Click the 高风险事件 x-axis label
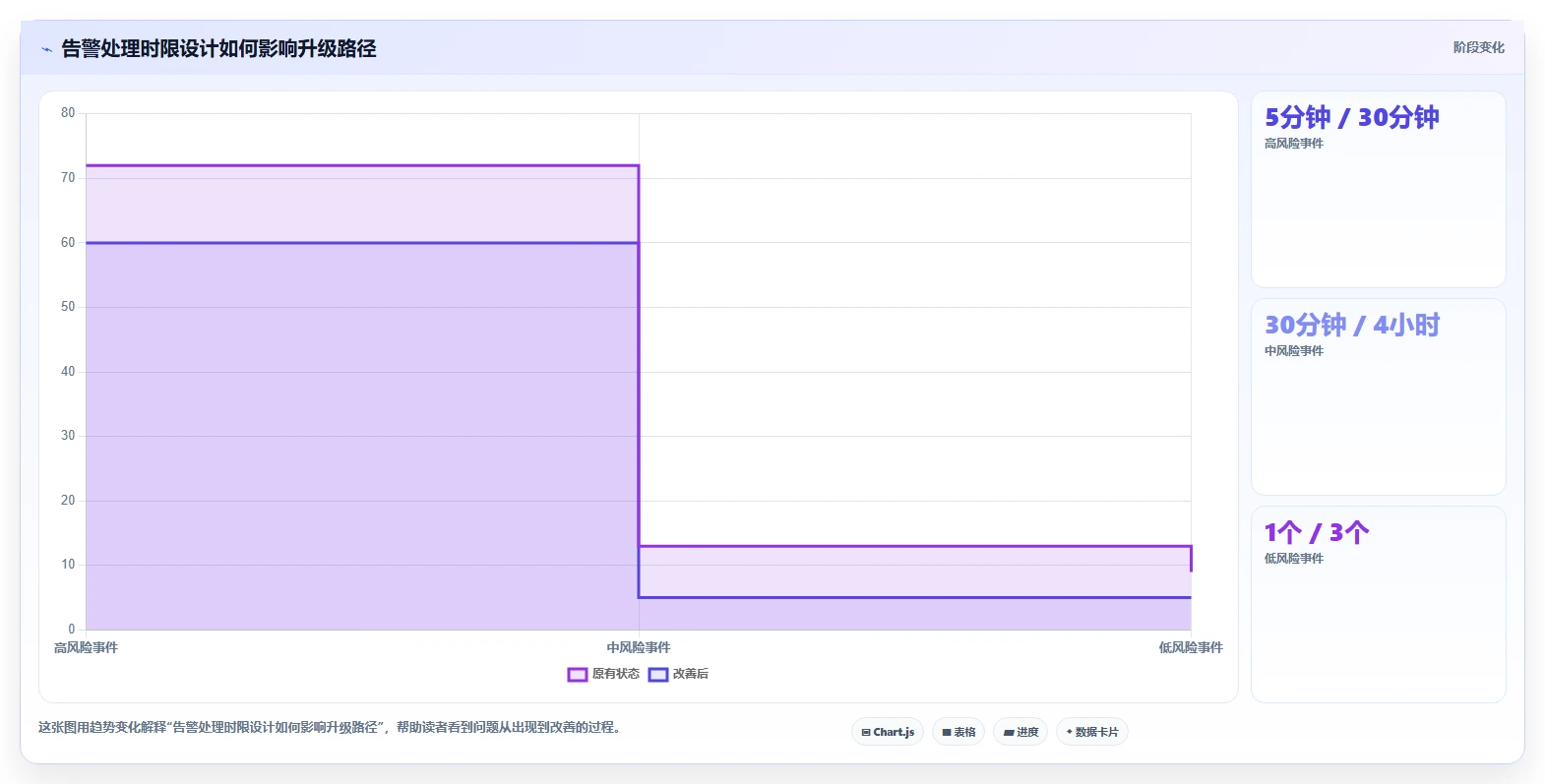The height and width of the screenshot is (784, 1545). click(86, 647)
